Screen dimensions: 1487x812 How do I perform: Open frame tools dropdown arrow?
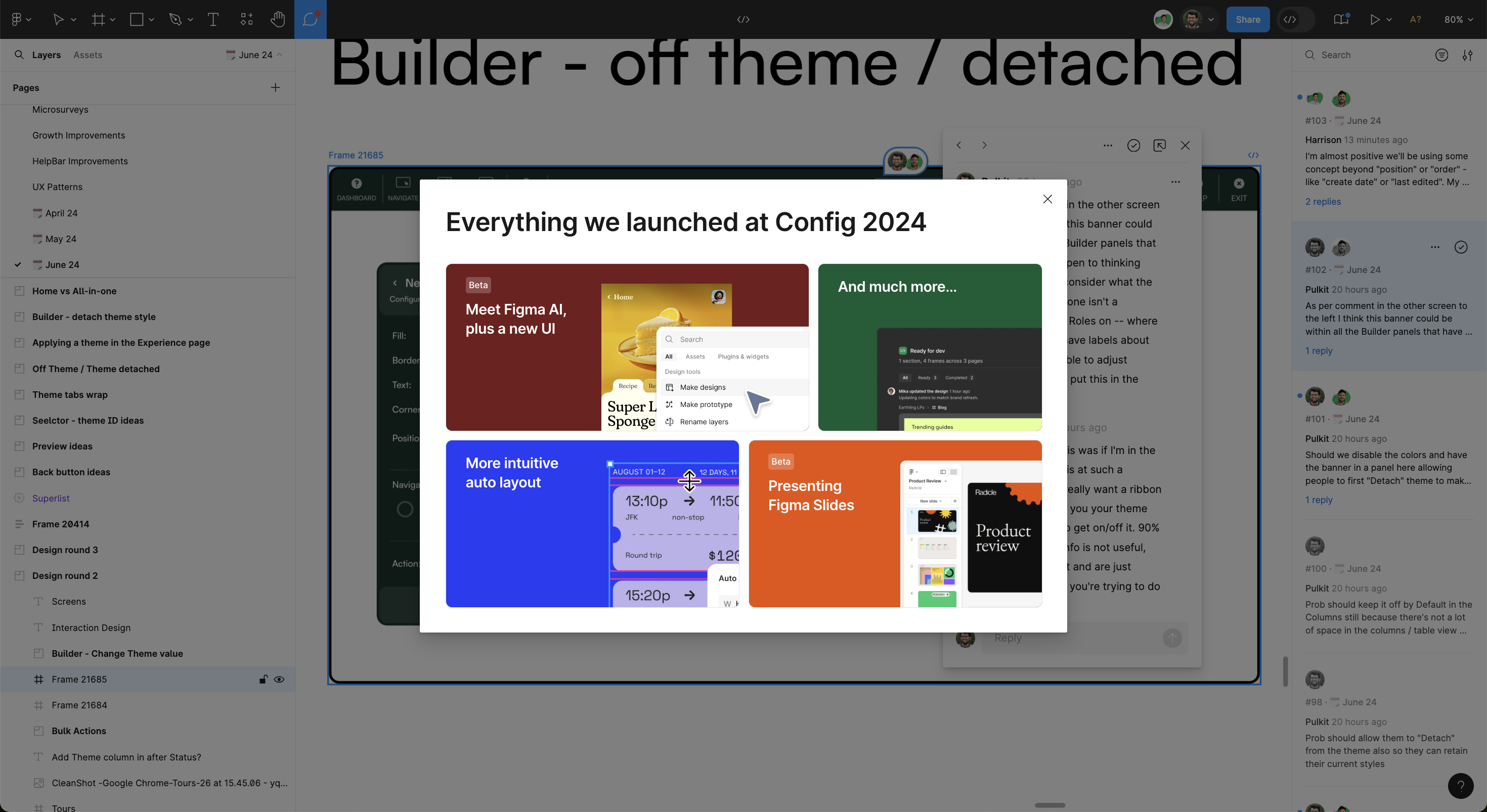click(113, 20)
